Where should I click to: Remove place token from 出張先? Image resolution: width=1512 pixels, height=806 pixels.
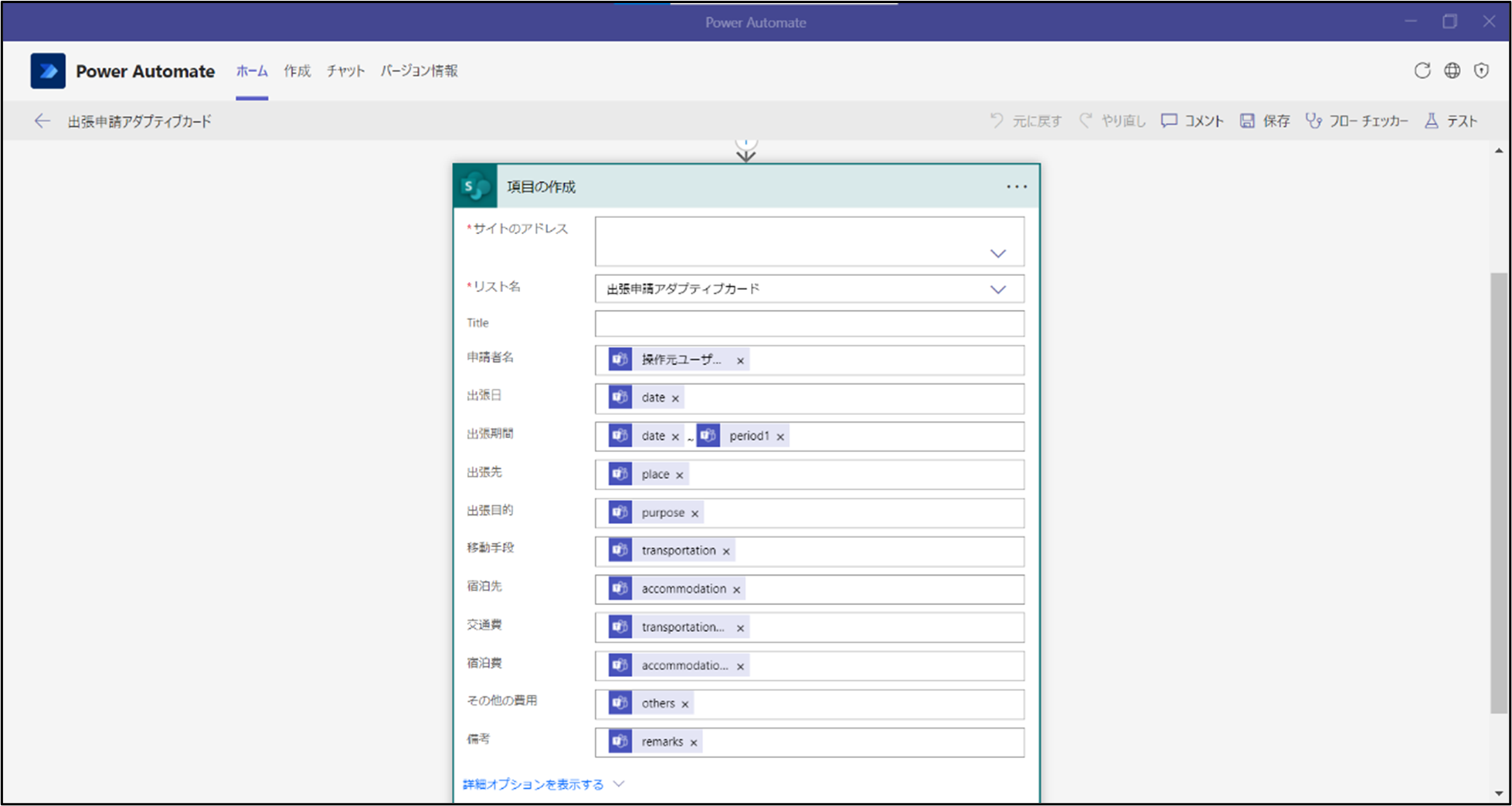pos(680,475)
